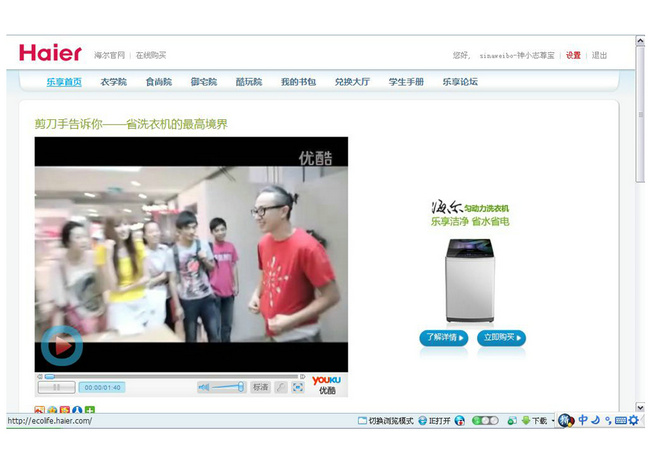This screenshot has width=650, height=459.
Task: Click 退出 to log out
Action: tap(599, 55)
